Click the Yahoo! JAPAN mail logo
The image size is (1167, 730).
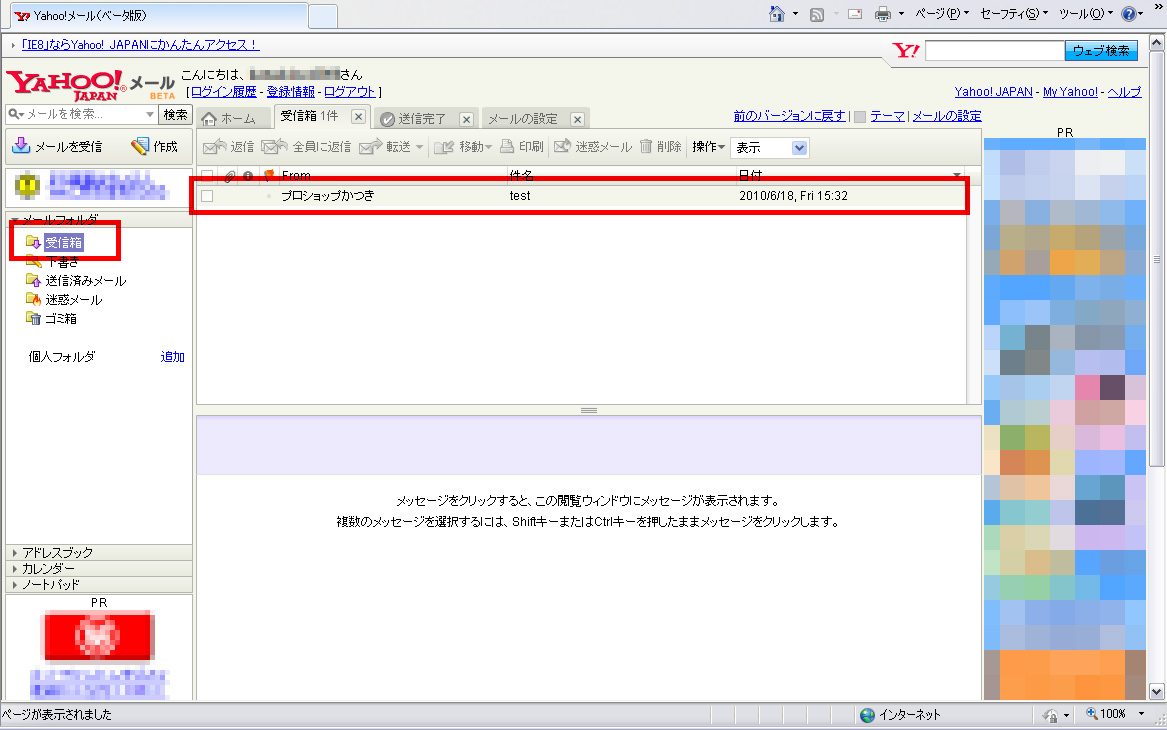(90, 86)
